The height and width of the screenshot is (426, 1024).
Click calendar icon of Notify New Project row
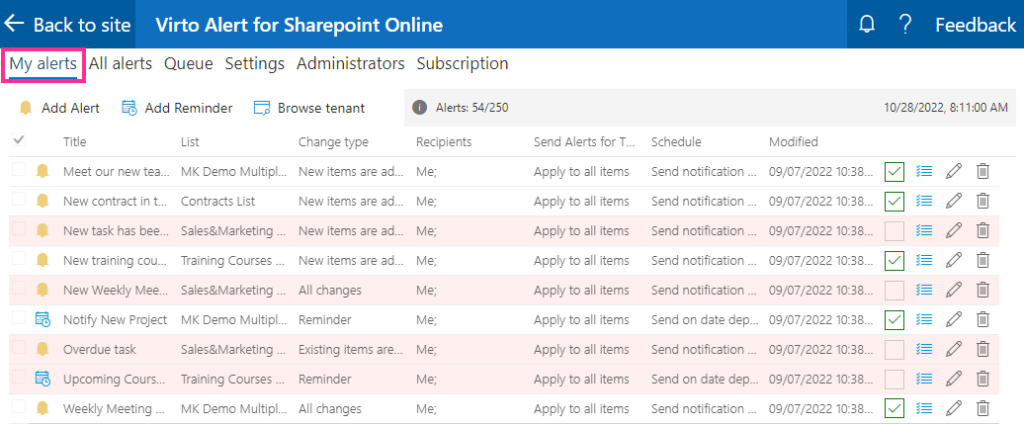42,320
